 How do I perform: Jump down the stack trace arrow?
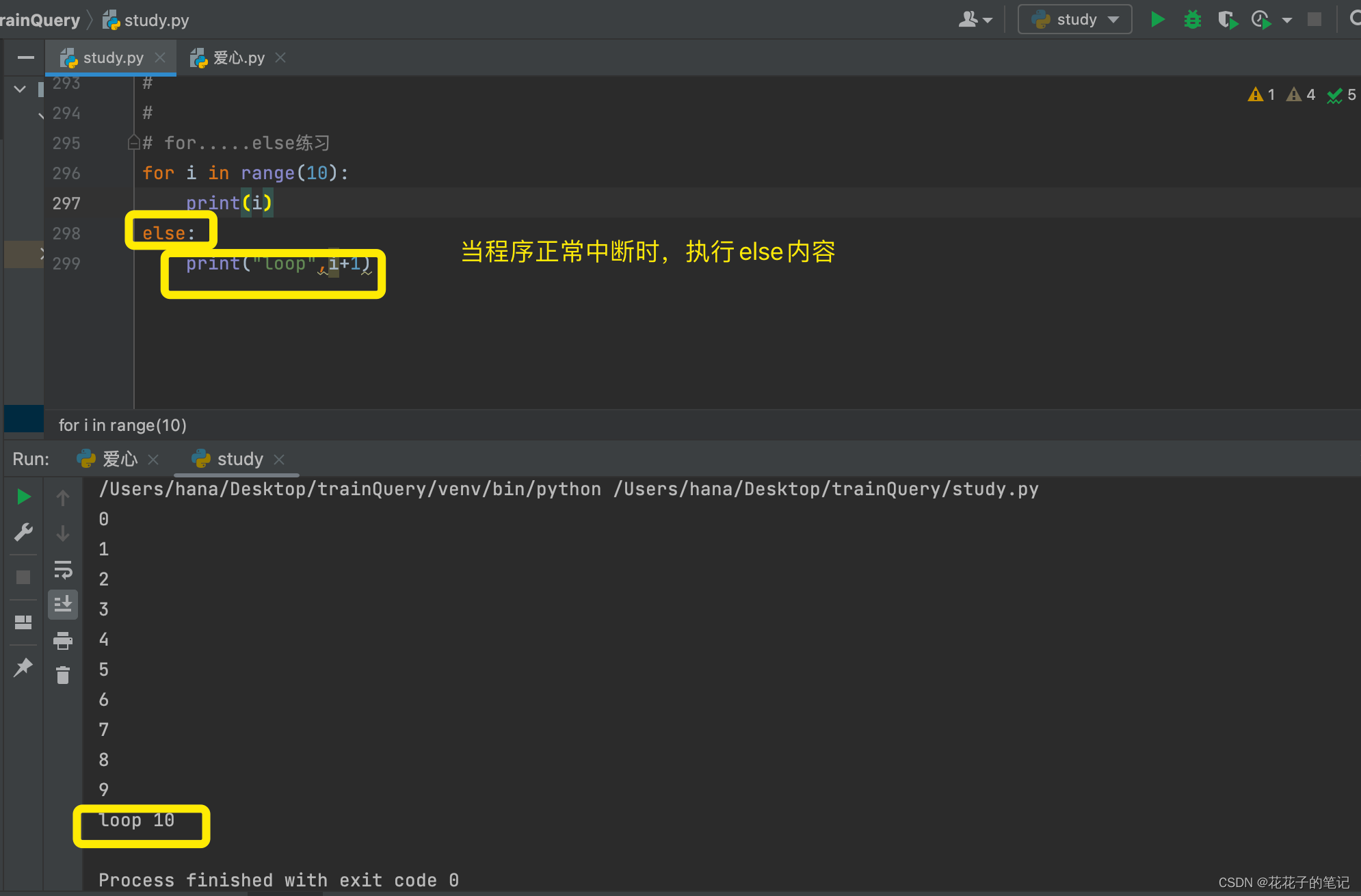pyautogui.click(x=63, y=533)
